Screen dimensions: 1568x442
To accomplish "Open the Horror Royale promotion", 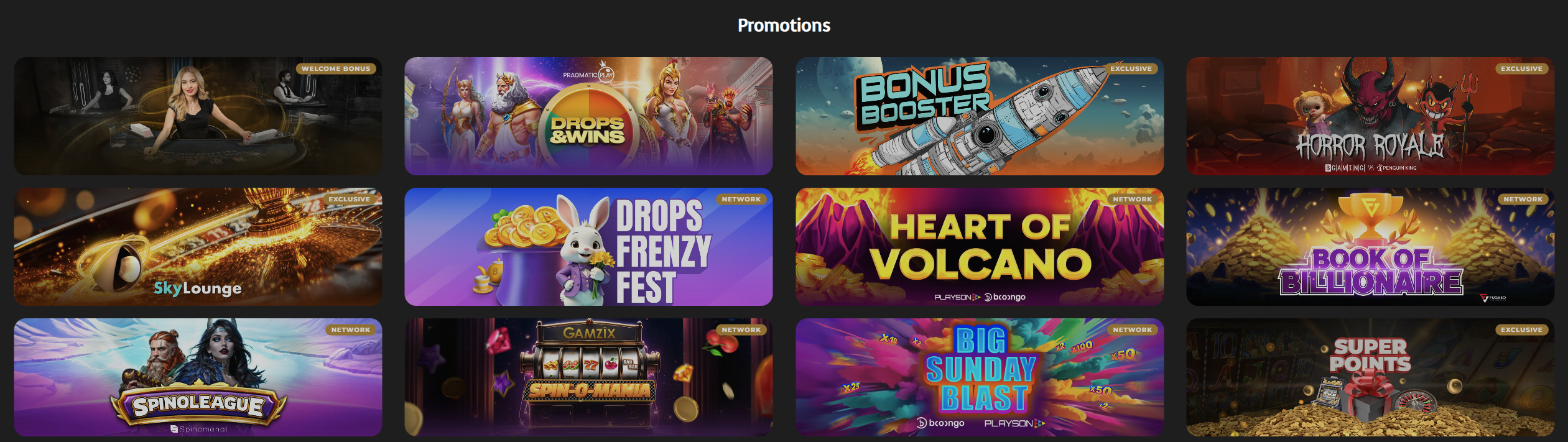I will 1370,116.
